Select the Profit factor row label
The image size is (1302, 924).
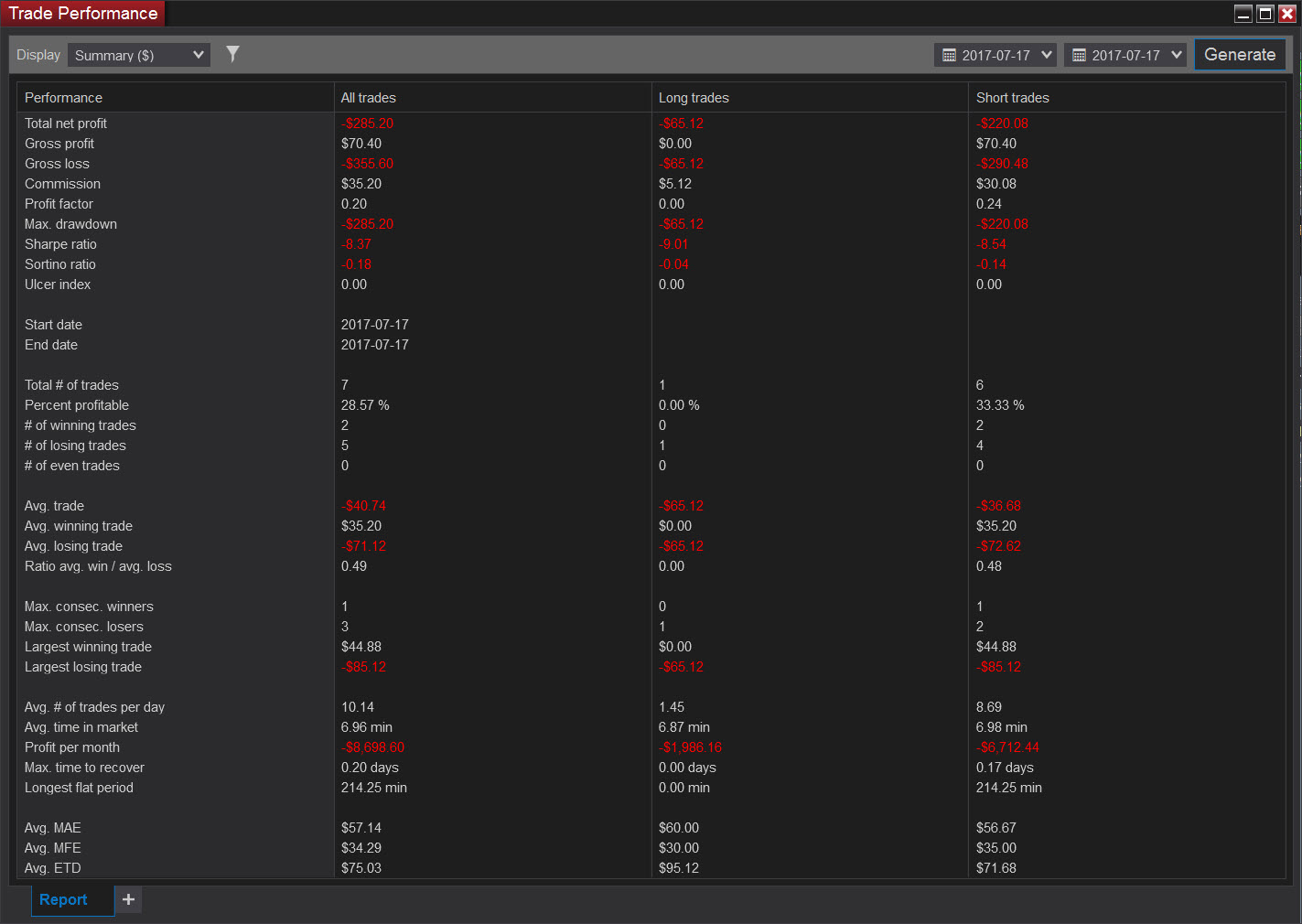(x=59, y=204)
